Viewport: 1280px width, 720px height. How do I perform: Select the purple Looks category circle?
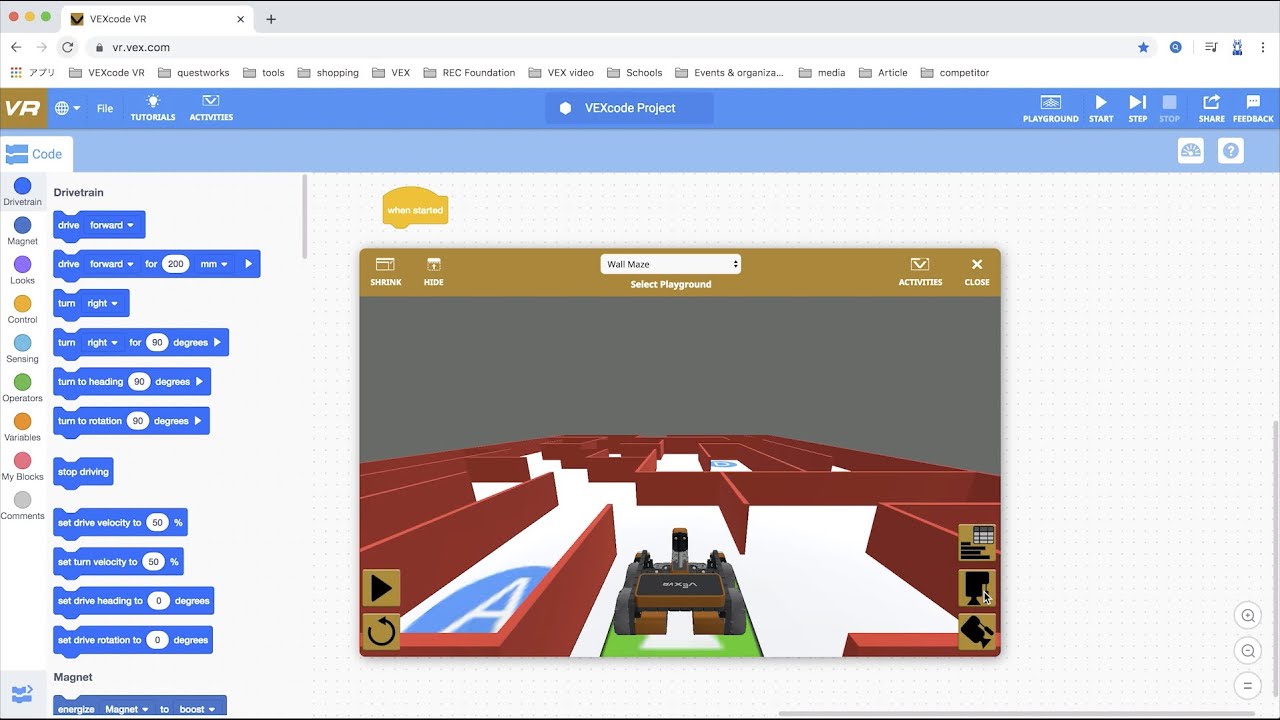click(22, 264)
